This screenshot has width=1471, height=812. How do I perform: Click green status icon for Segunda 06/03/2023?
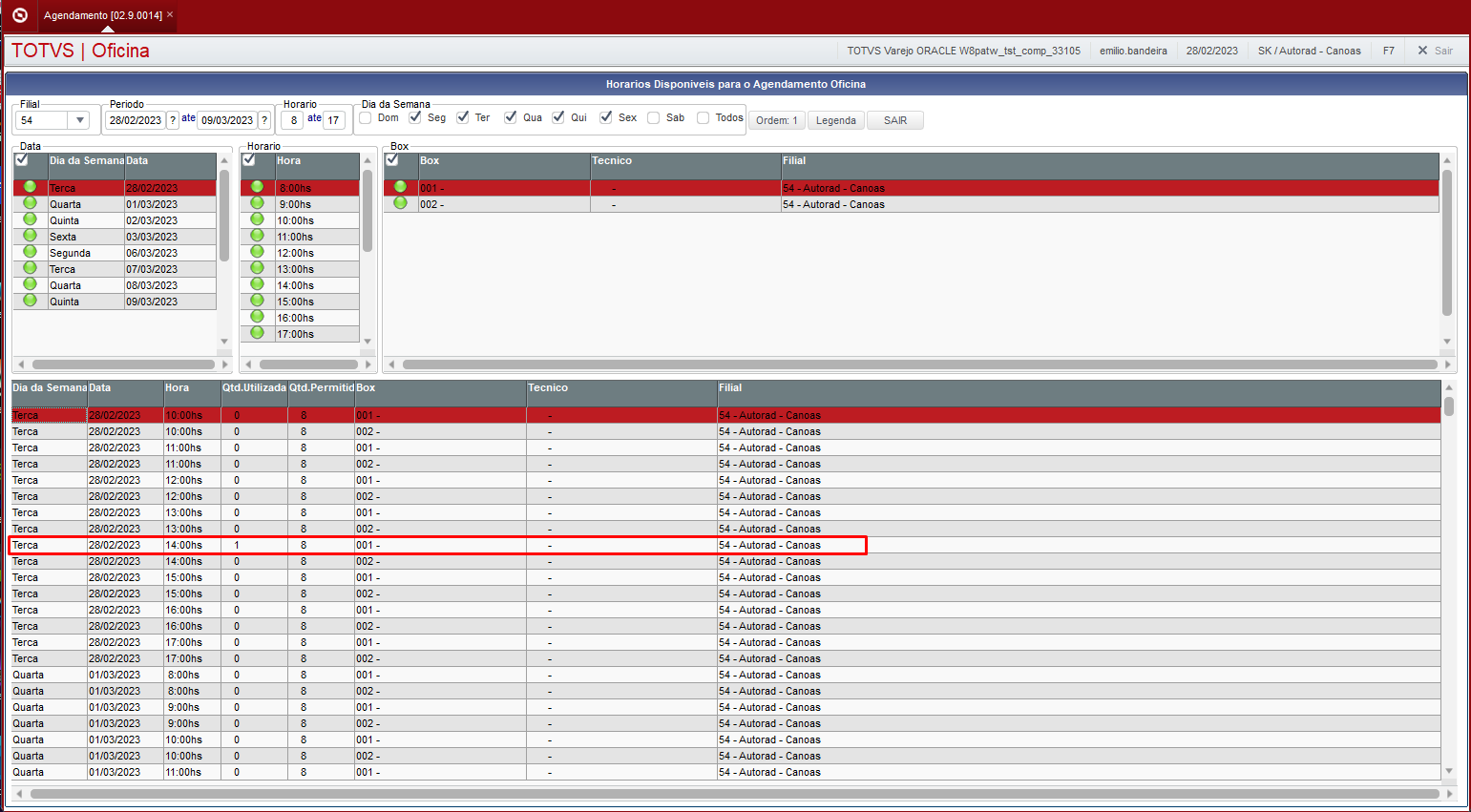click(x=30, y=252)
